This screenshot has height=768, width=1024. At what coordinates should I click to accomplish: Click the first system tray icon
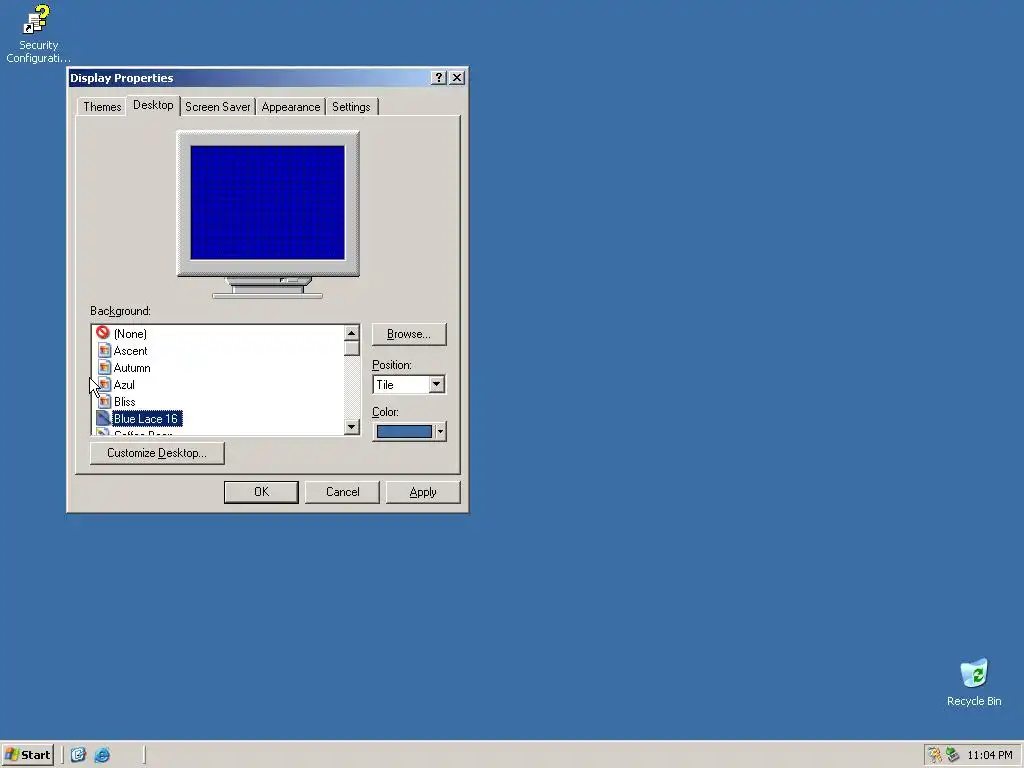coord(935,755)
